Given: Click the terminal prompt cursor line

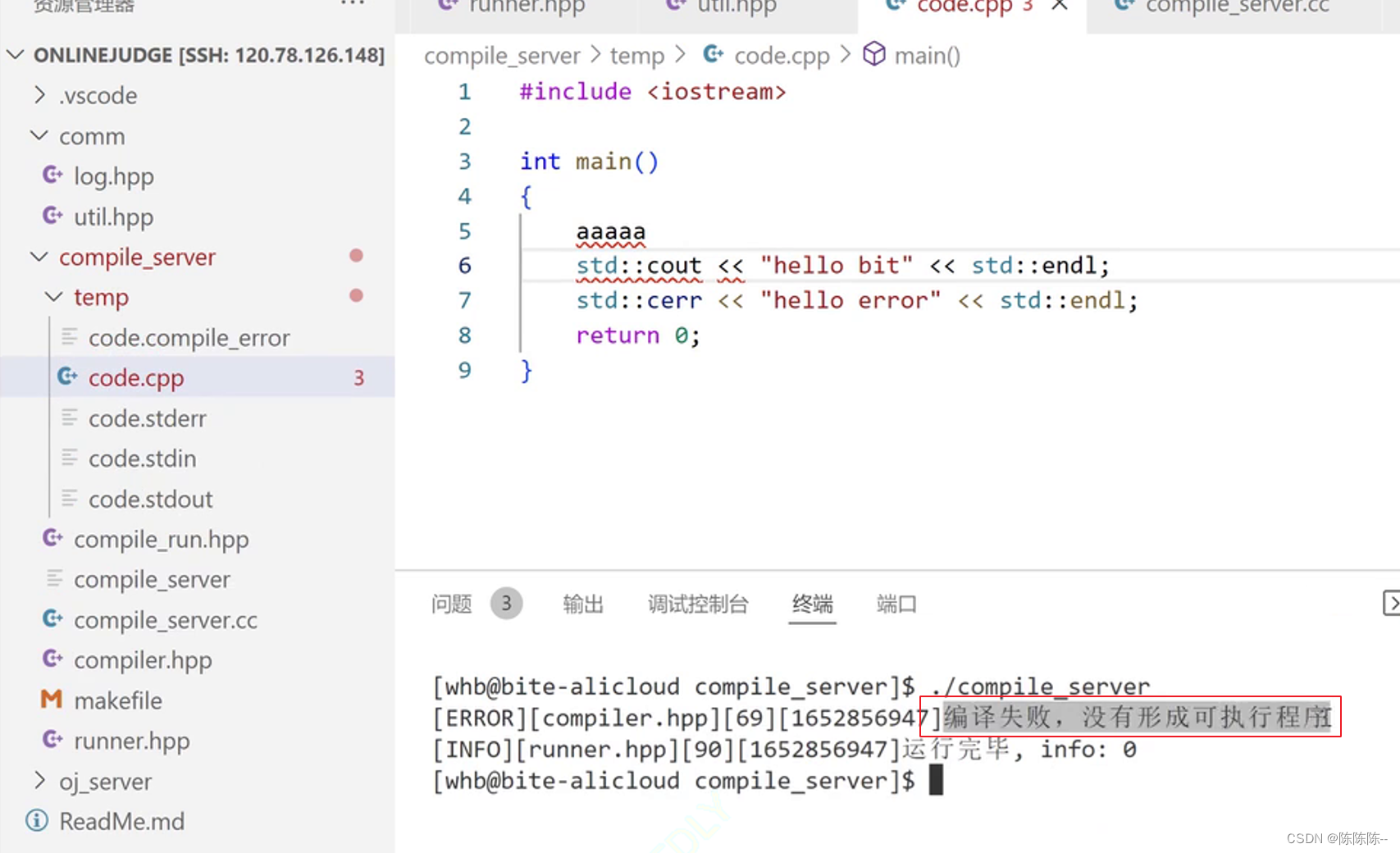Looking at the screenshot, I should 688,781.
